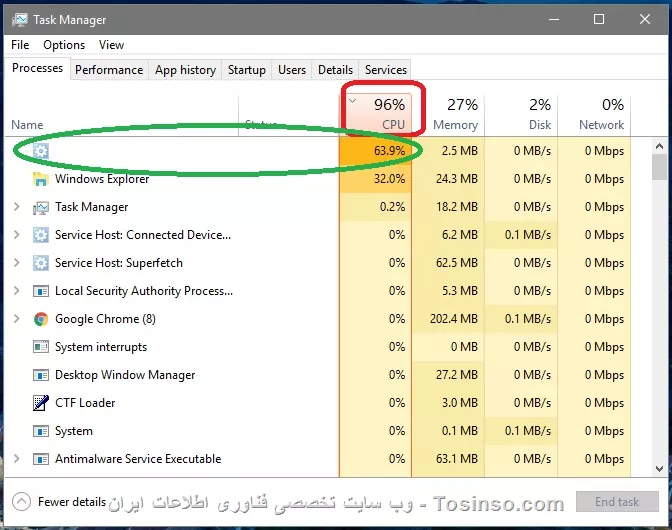Image resolution: width=672 pixels, height=530 pixels.
Task: Click the 202.4 MB memory value
Action: [x=454, y=319]
